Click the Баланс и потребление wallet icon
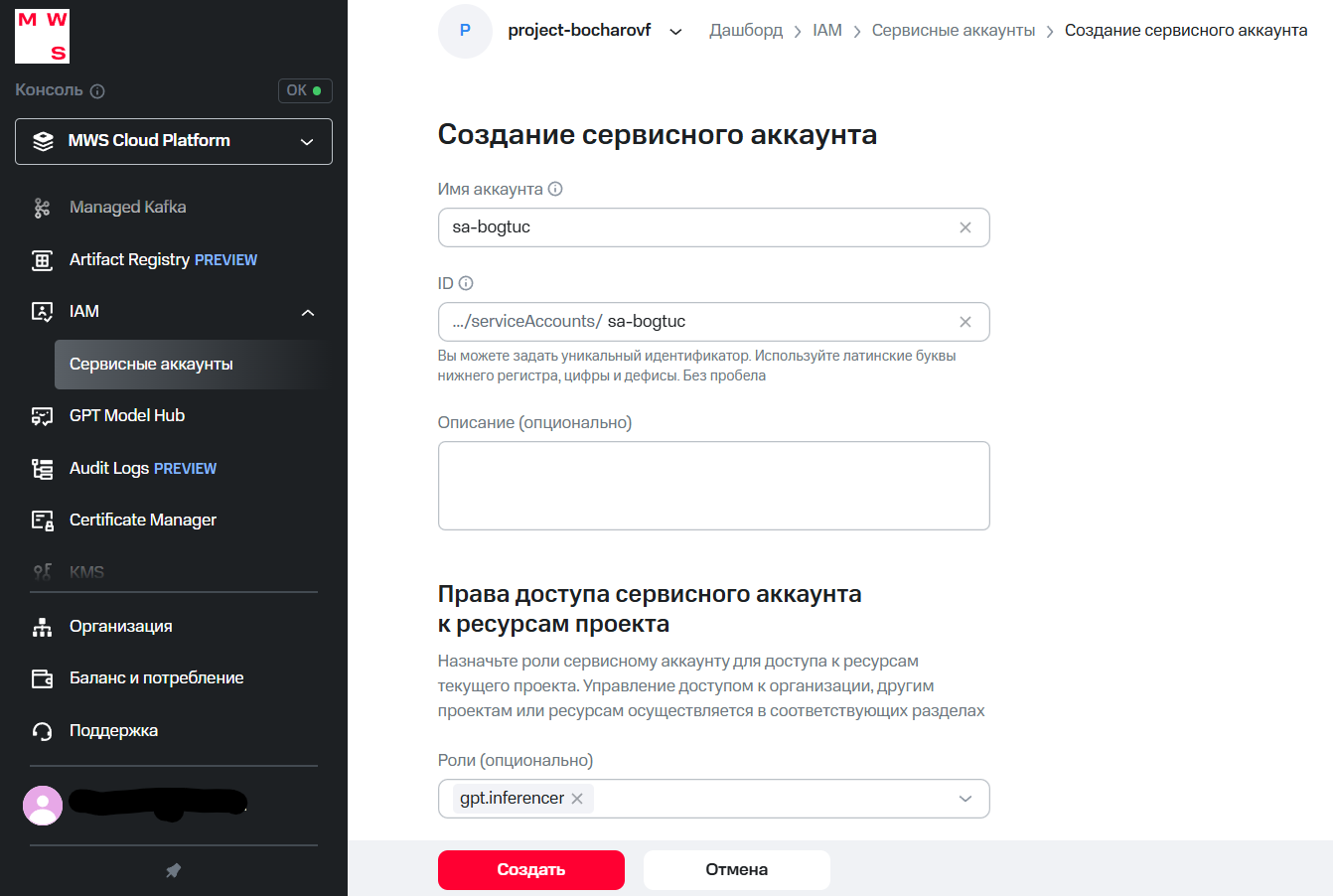1333x896 pixels. pyautogui.click(x=42, y=678)
